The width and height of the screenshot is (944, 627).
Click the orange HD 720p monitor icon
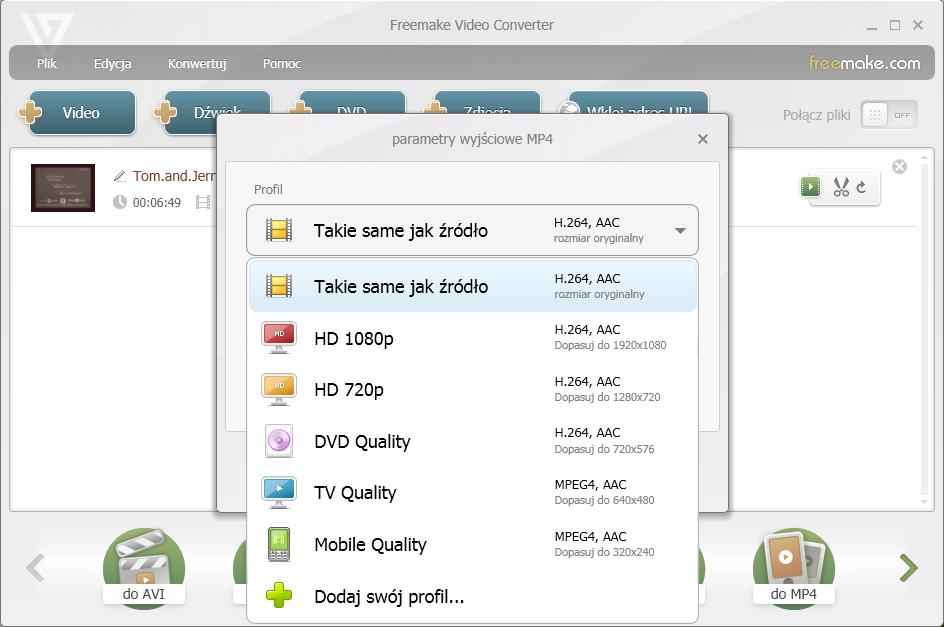click(x=279, y=389)
